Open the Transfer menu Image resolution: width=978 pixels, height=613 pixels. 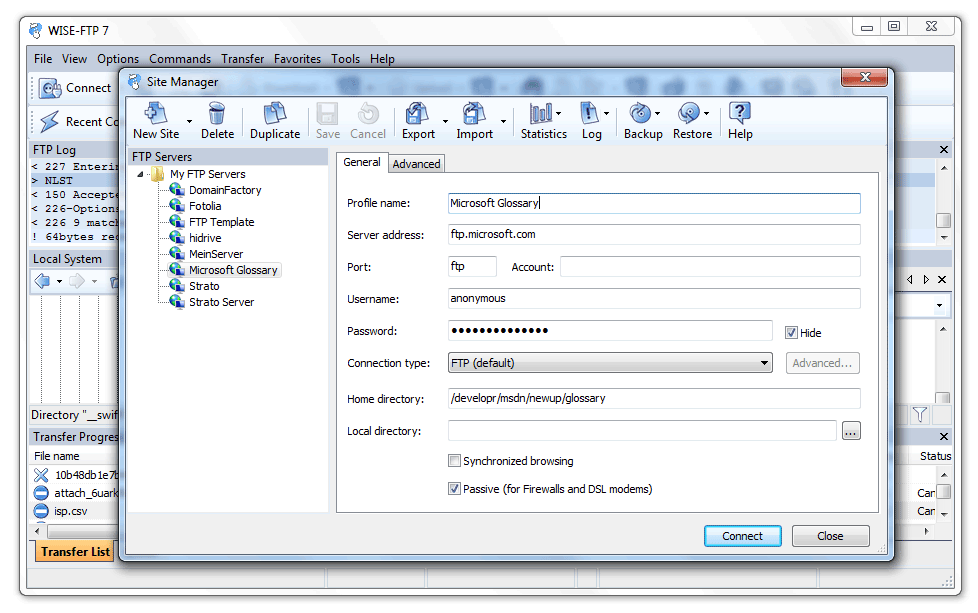pyautogui.click(x=242, y=59)
